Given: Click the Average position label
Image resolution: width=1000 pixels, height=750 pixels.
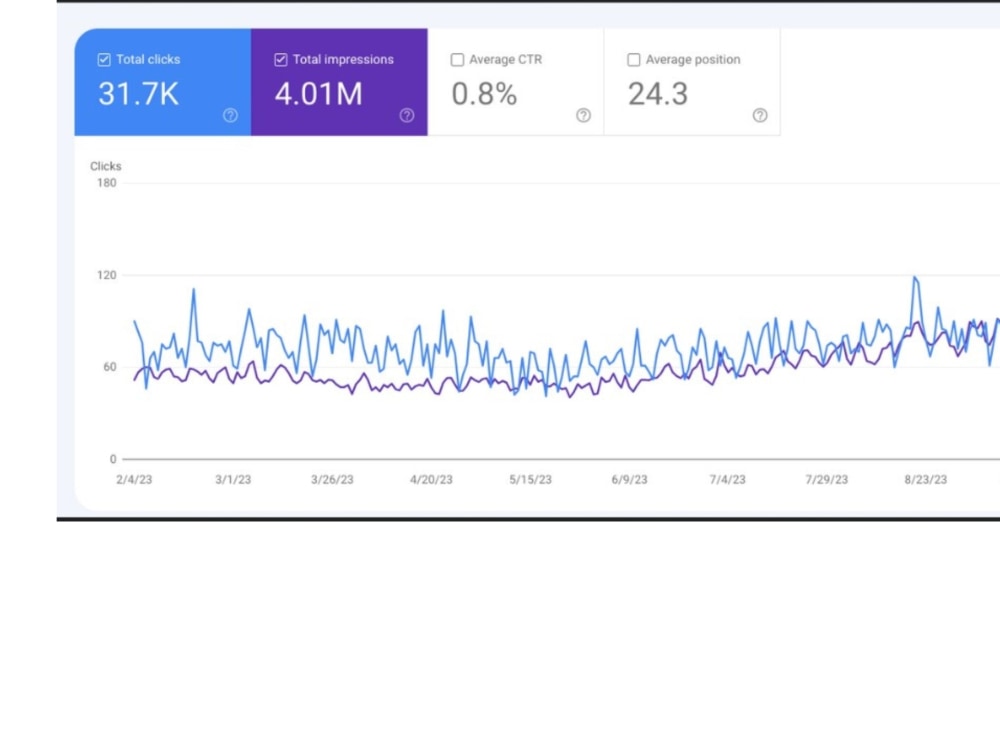Looking at the screenshot, I should [x=693, y=59].
